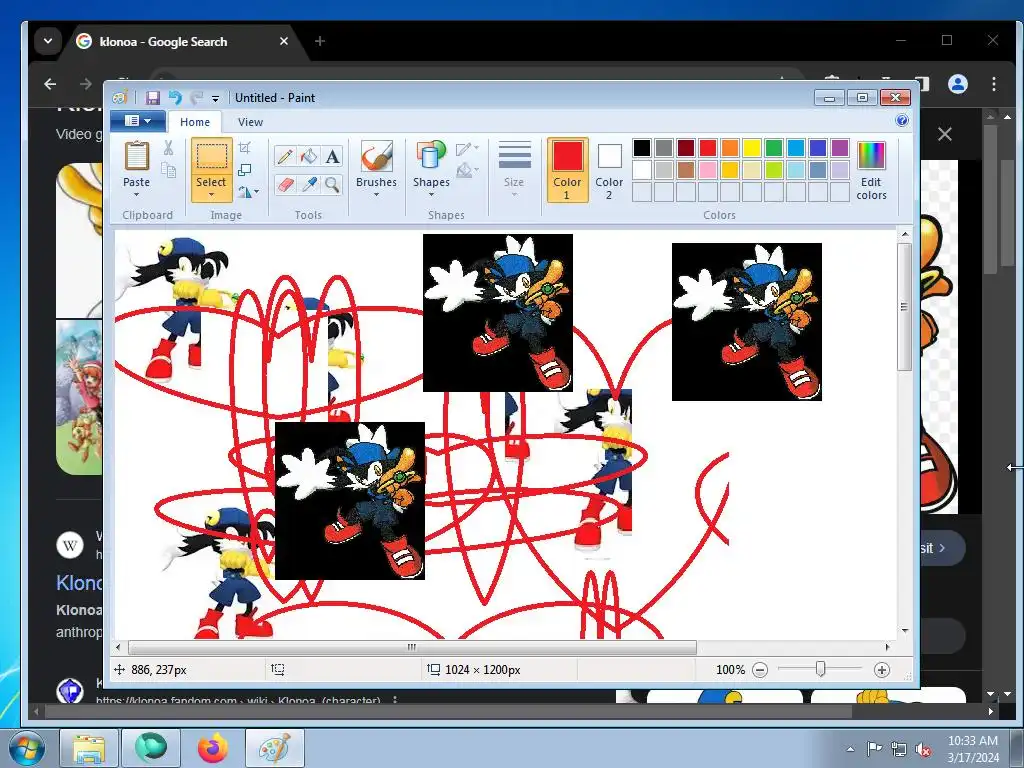Click the Paint system icon in title bar
The height and width of the screenshot is (768, 1024).
pyautogui.click(x=120, y=98)
